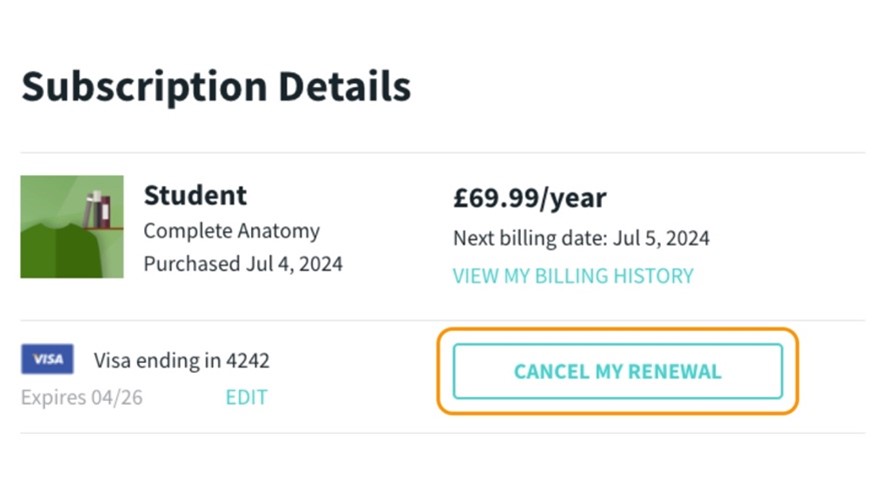The image size is (886, 480).
Task: Click the Subscription Details heading
Action: point(216,87)
